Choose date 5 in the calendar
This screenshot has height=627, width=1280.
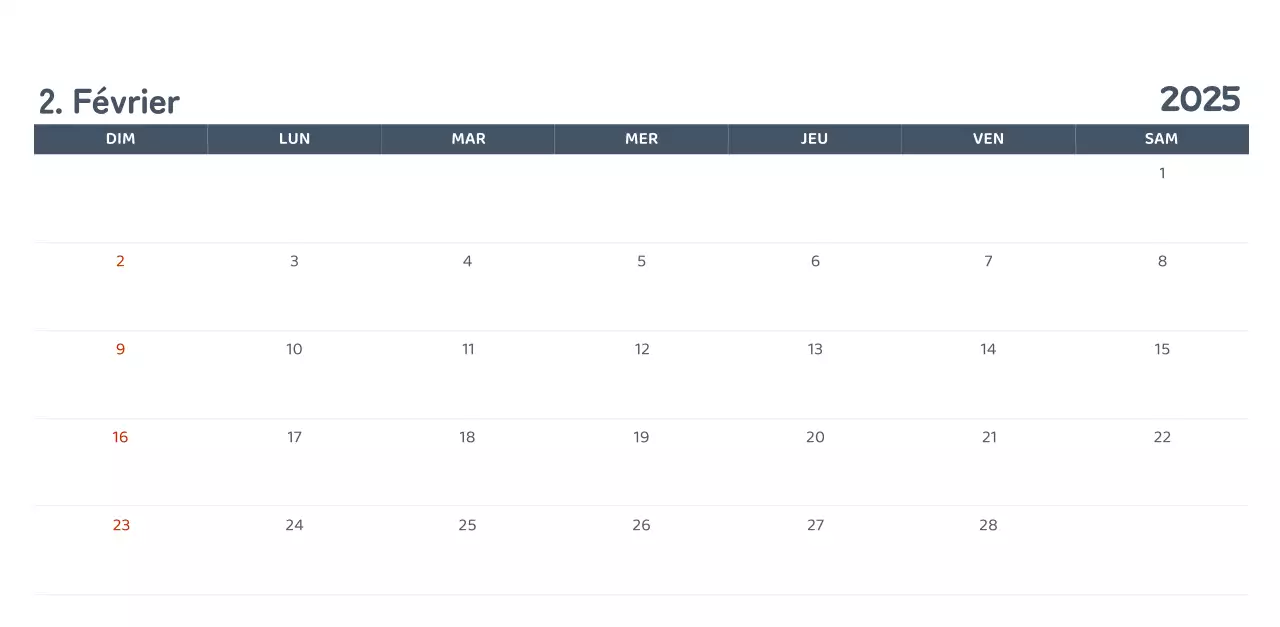[641, 261]
